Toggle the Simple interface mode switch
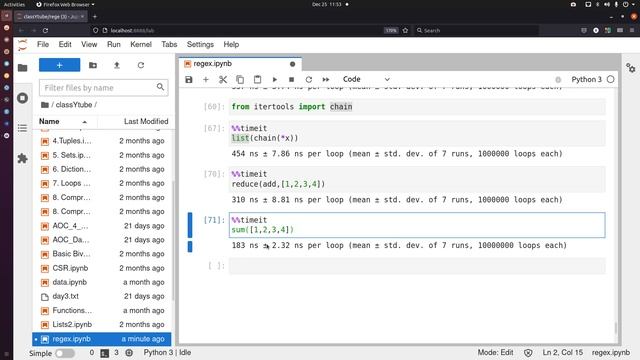 coord(65,353)
